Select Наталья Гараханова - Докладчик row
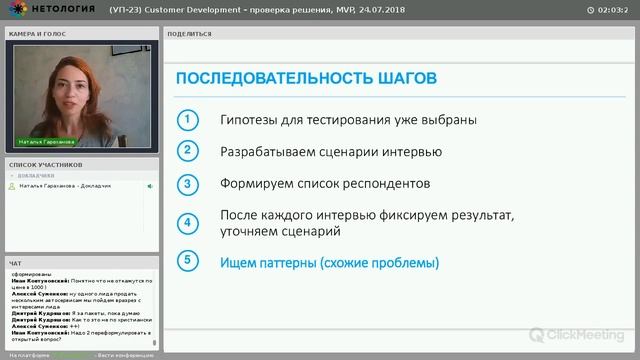This screenshot has height=360, width=640. 82,186
